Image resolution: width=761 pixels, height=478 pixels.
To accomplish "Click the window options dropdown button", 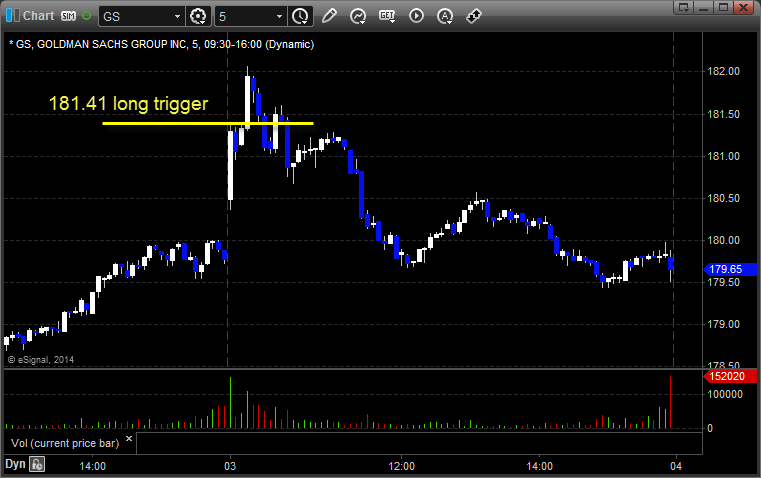I will point(683,7).
